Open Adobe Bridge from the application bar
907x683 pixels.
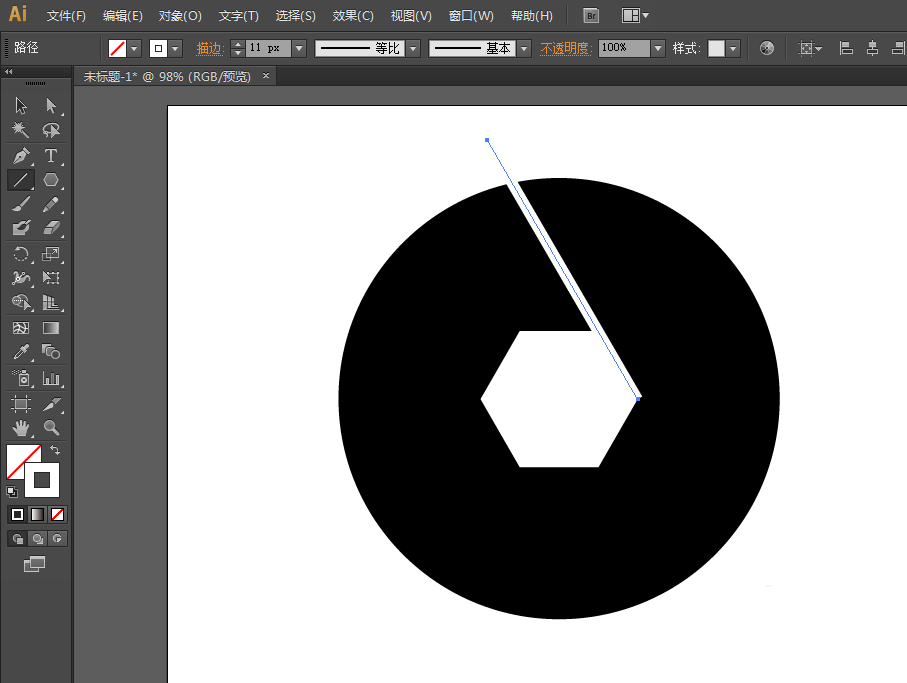pyautogui.click(x=590, y=15)
